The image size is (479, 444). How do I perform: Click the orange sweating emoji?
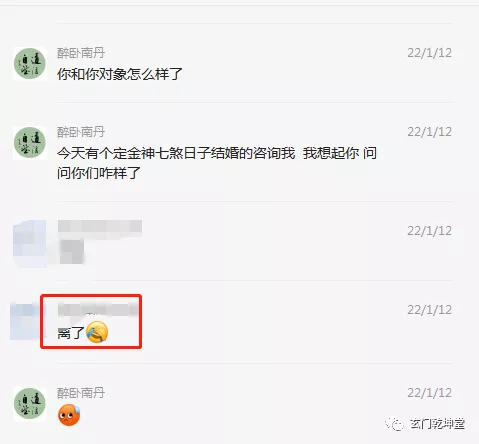[69, 415]
